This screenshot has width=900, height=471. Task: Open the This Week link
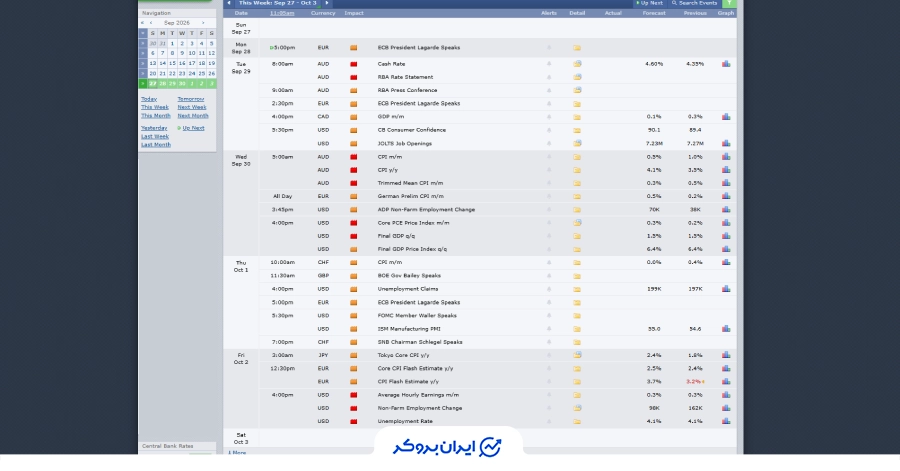tap(155, 107)
